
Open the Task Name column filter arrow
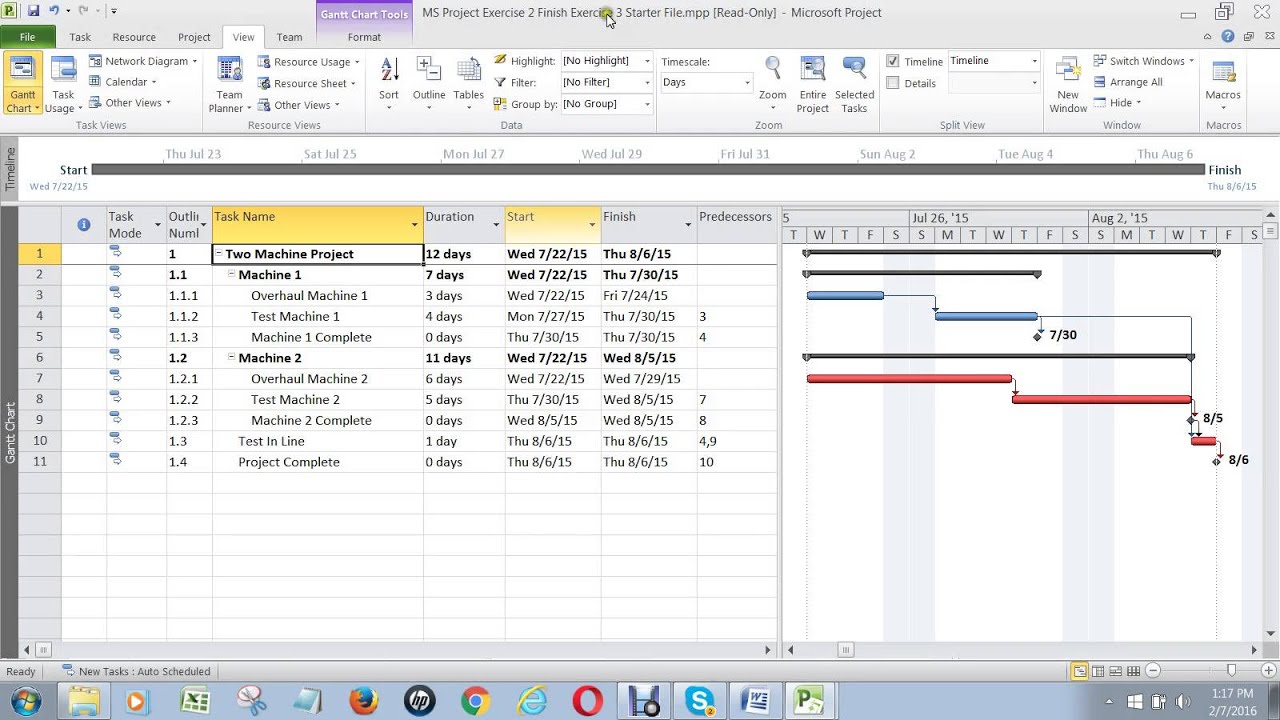coord(415,225)
